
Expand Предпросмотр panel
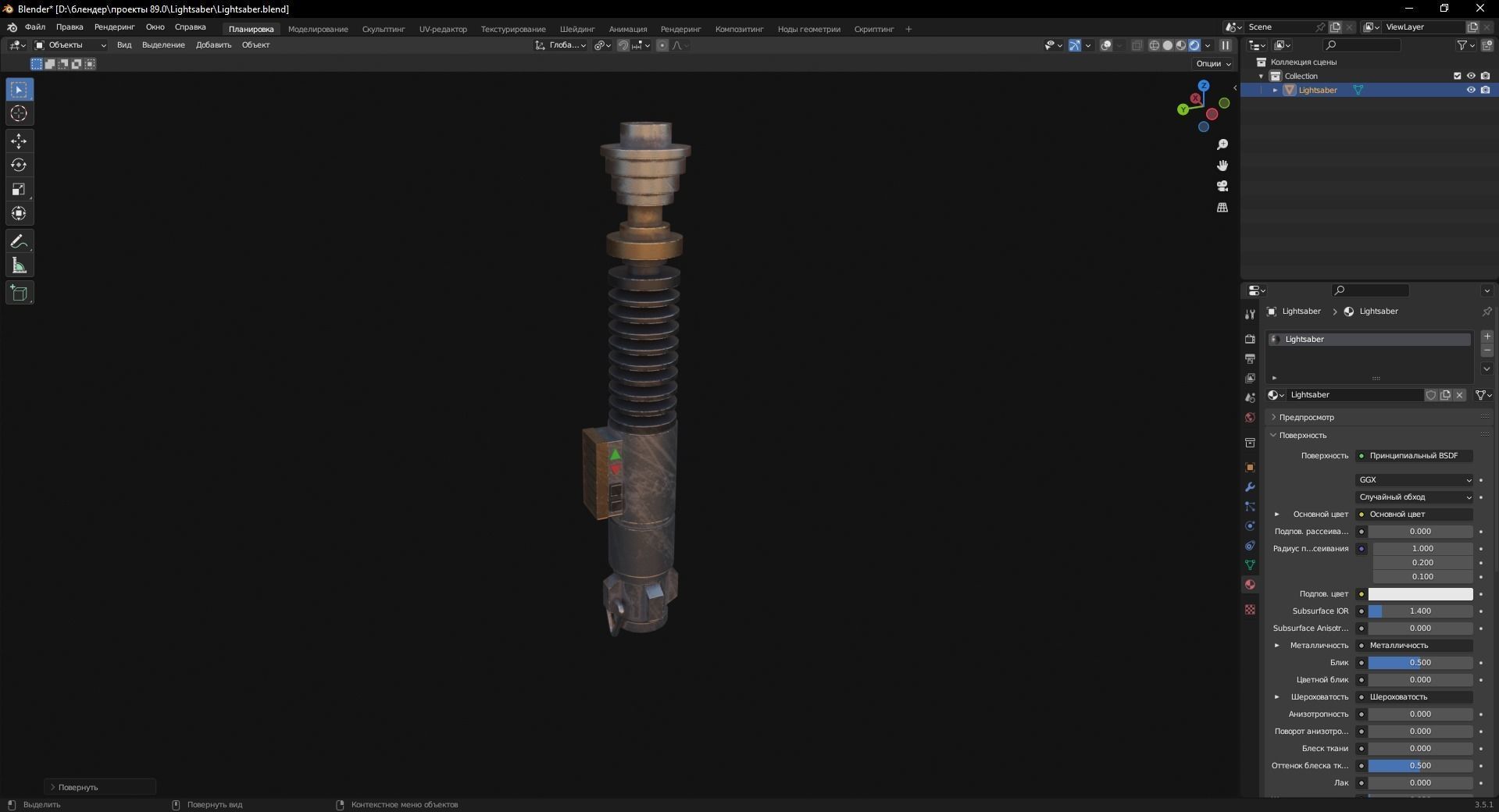tap(1306, 417)
